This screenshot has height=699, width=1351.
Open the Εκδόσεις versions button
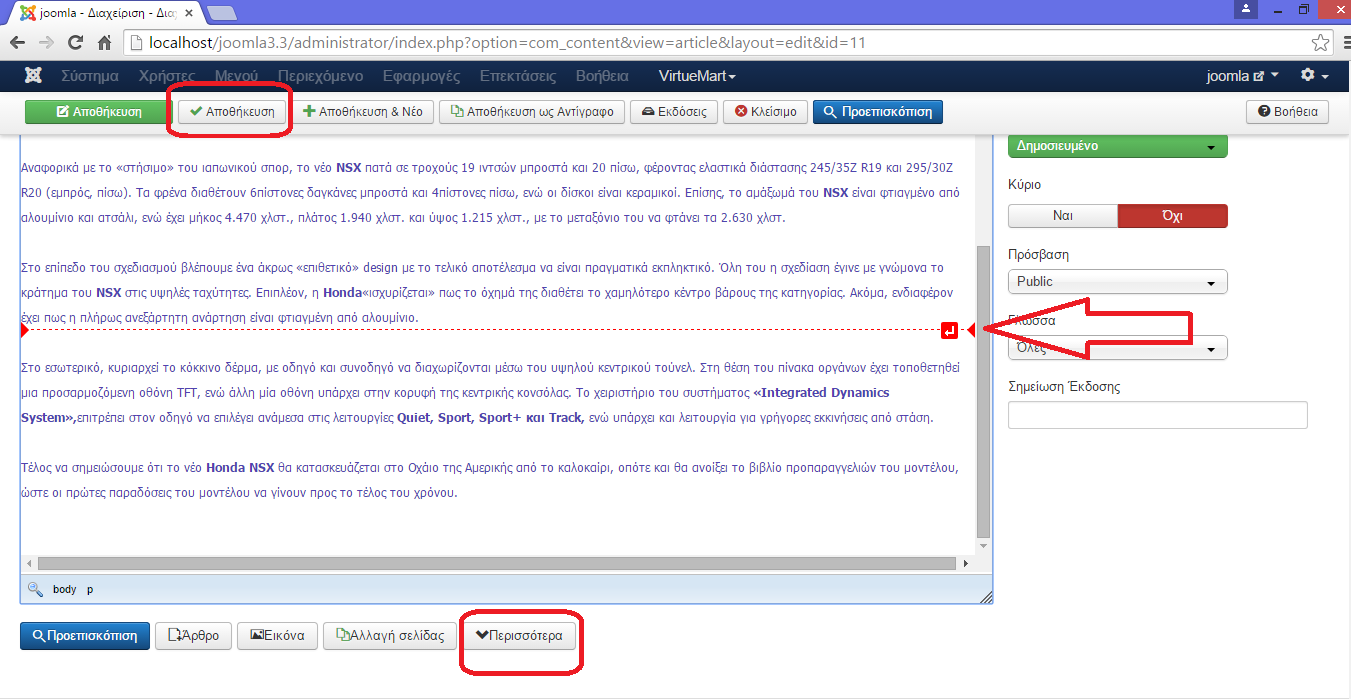pos(674,112)
